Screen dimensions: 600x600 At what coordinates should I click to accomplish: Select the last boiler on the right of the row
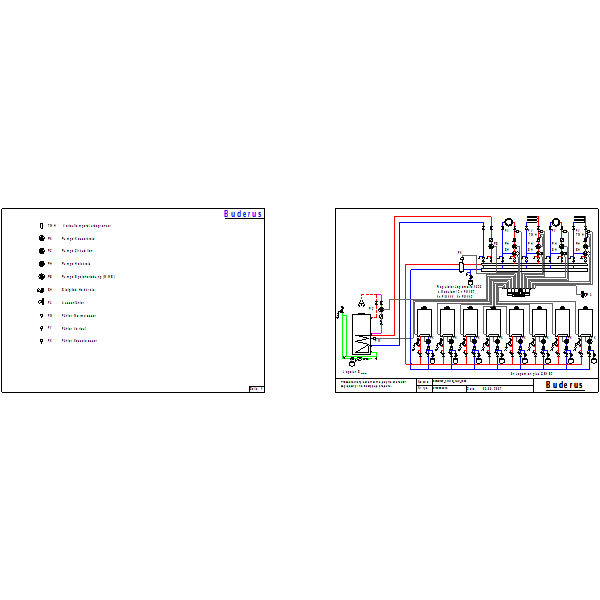pos(585,322)
